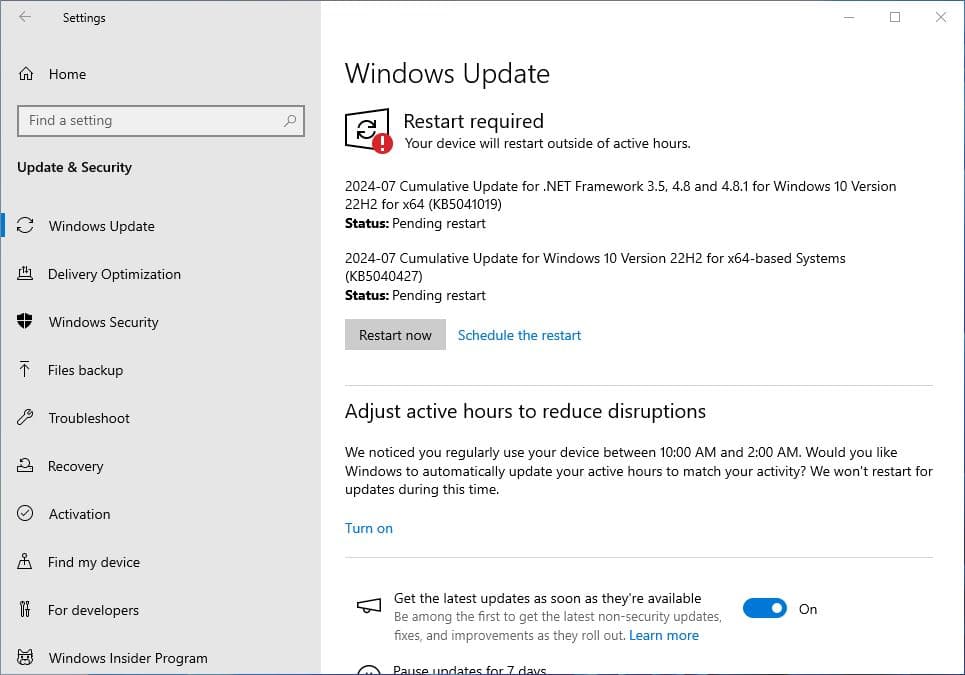Click Turn on active hours link
Screen dimensions: 965x675
tap(369, 528)
